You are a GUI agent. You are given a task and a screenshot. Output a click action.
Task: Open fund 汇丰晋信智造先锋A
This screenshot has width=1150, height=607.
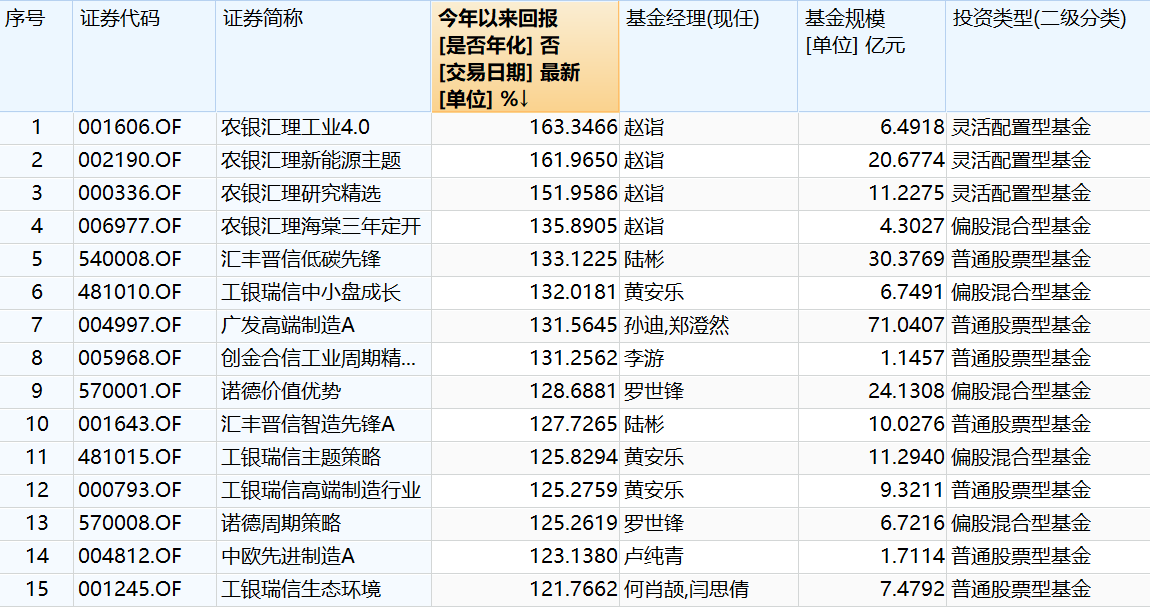coord(308,424)
